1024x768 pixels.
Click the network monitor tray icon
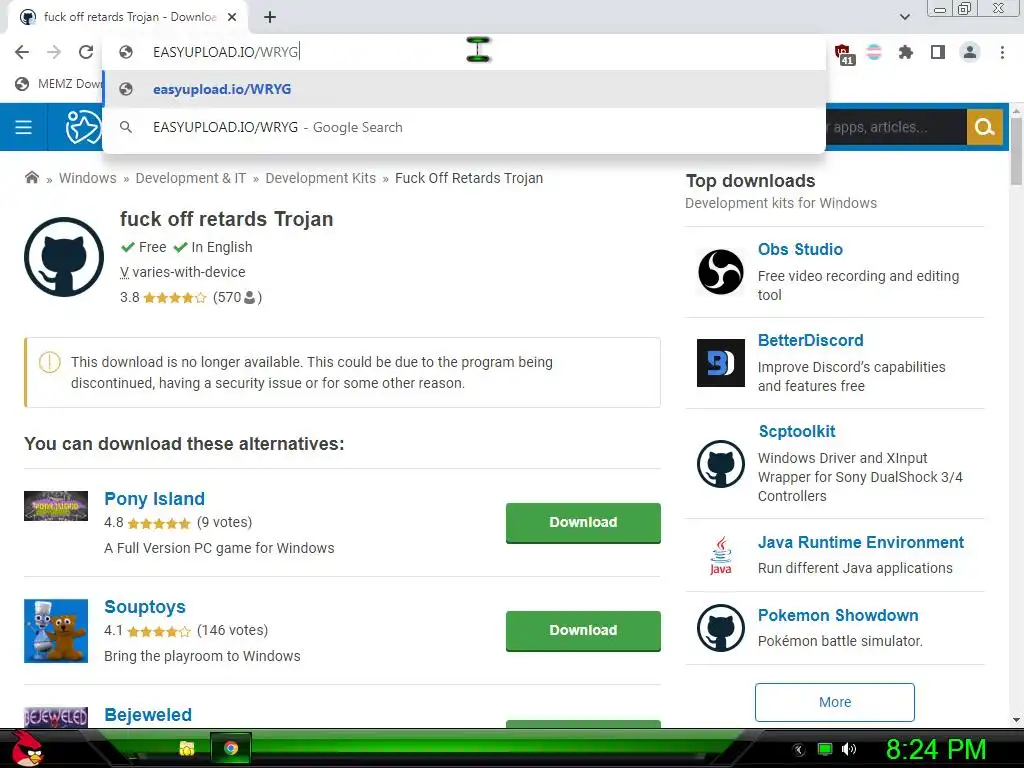825,749
